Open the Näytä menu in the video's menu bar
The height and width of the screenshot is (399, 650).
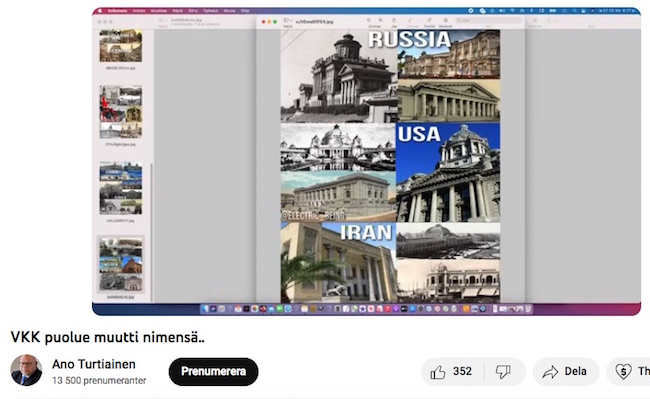177,11
